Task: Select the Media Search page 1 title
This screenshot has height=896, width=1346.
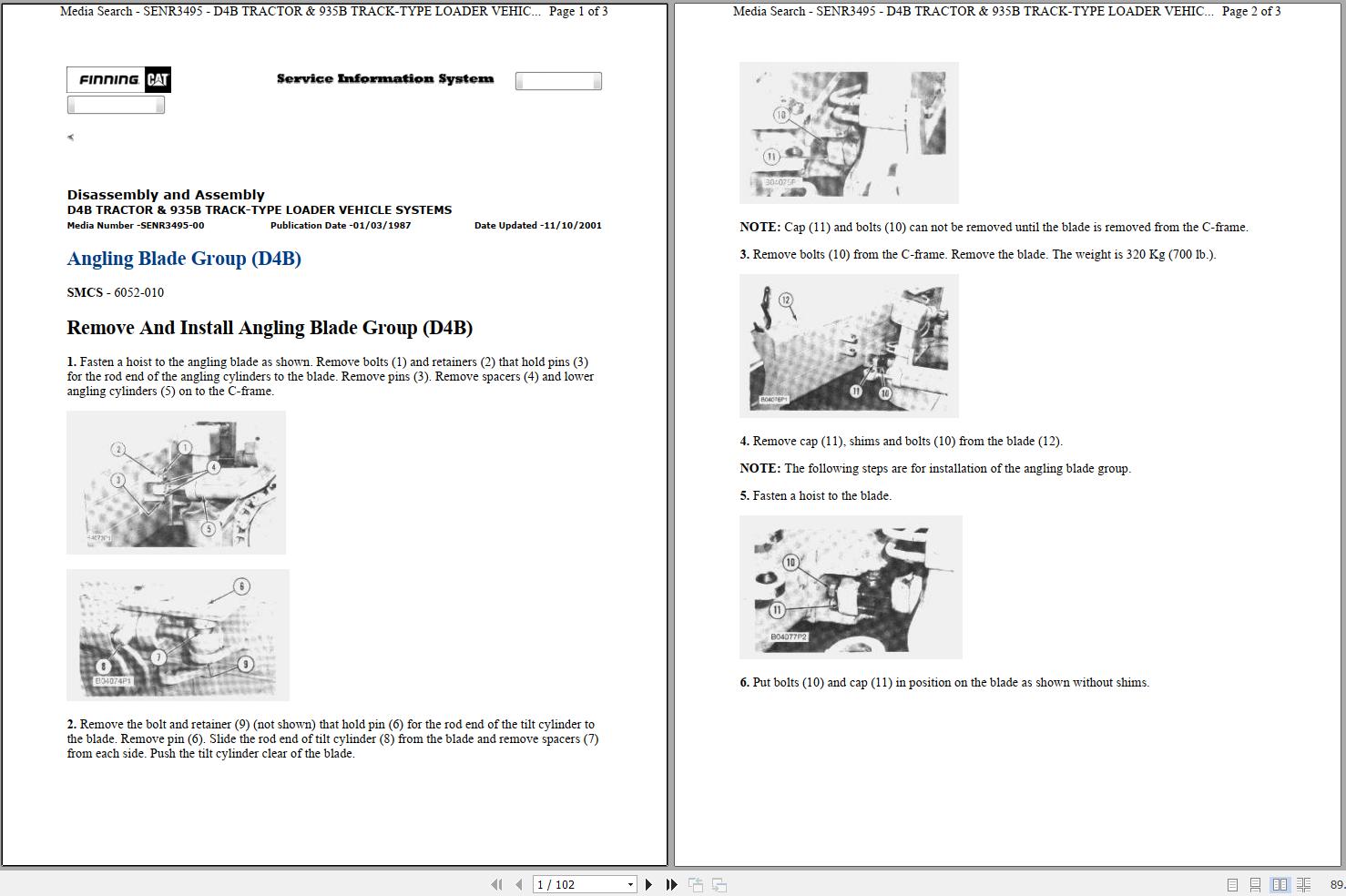Action: pos(333,12)
